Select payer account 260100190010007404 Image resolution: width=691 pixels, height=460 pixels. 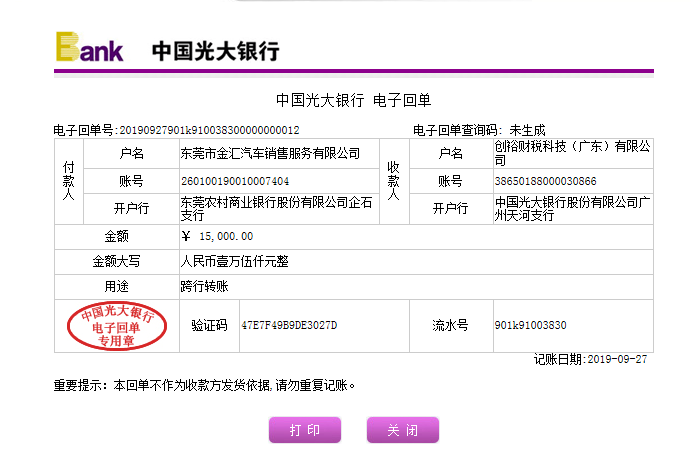[x=235, y=181]
